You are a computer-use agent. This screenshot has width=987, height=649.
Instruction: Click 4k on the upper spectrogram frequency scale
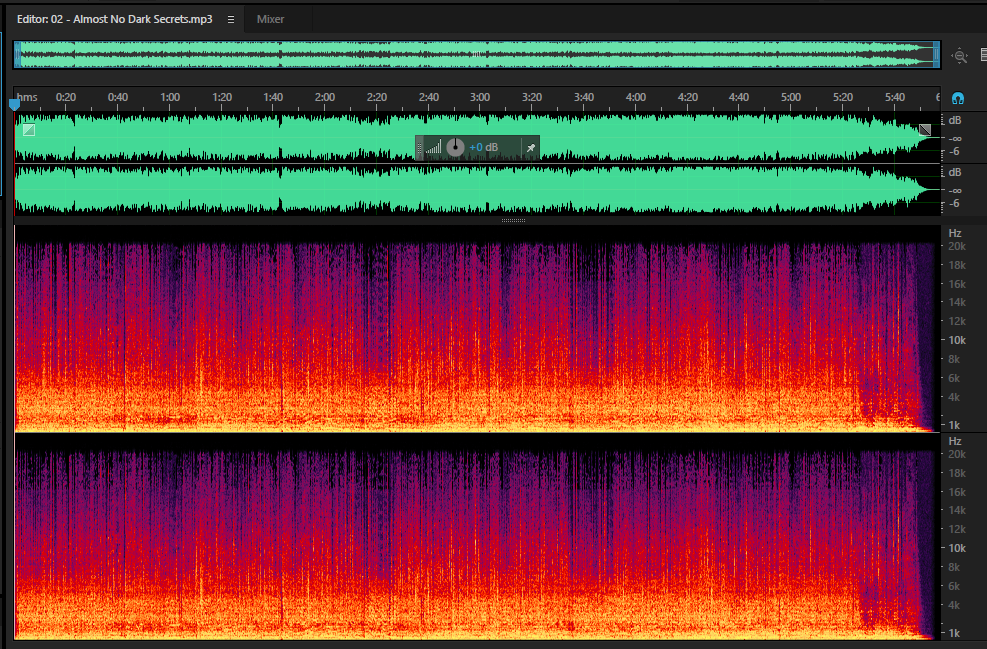pos(954,397)
